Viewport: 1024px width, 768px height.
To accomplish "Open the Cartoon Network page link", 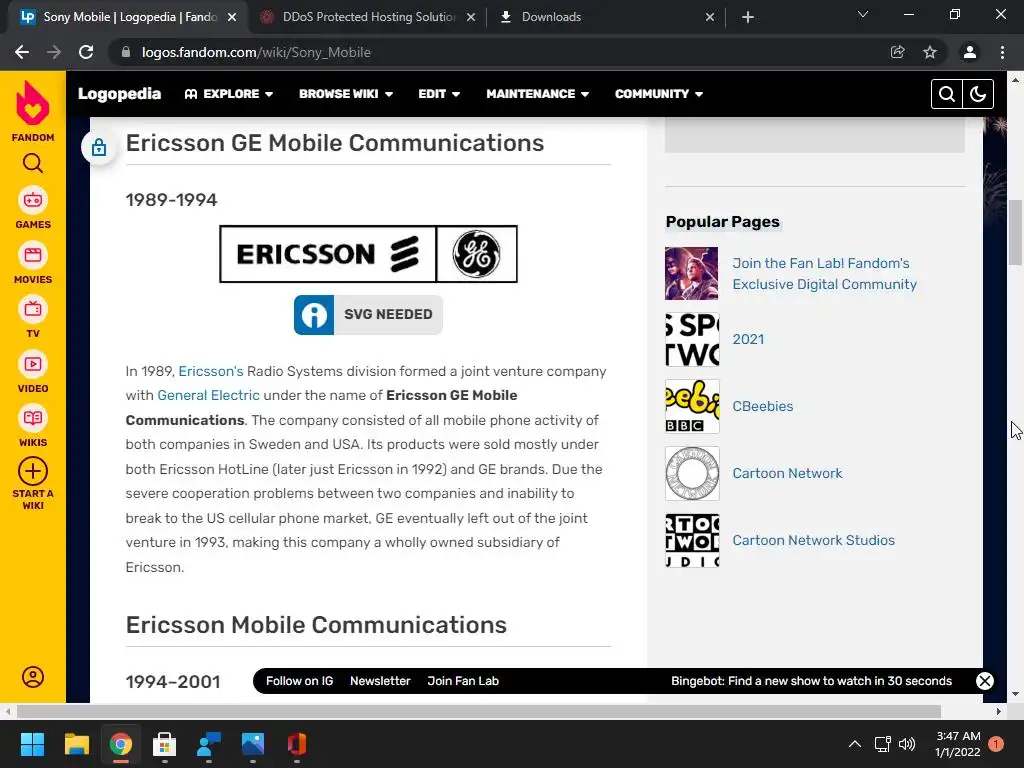I will (x=787, y=473).
